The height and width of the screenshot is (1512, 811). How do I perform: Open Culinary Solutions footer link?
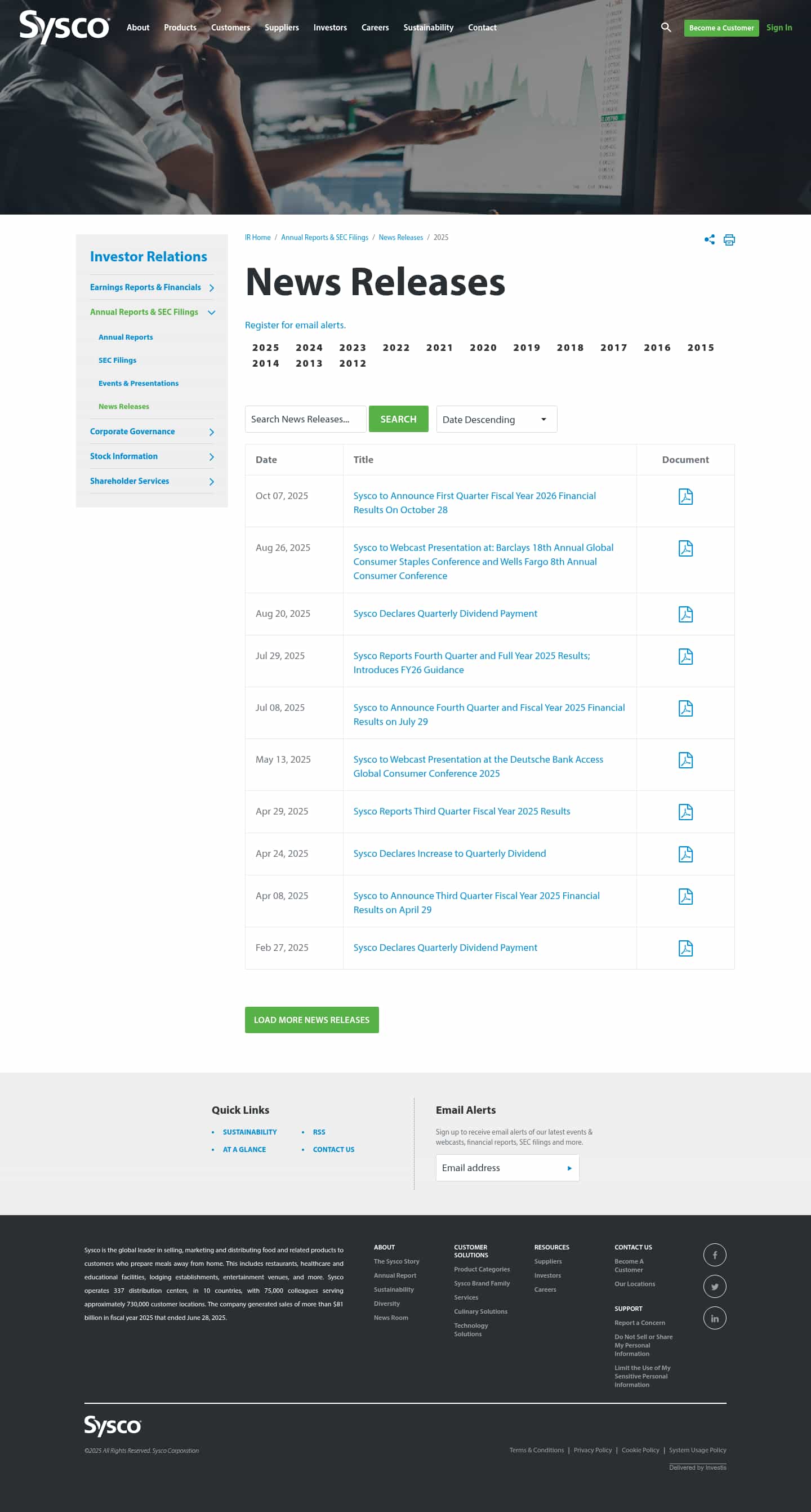coord(480,1312)
